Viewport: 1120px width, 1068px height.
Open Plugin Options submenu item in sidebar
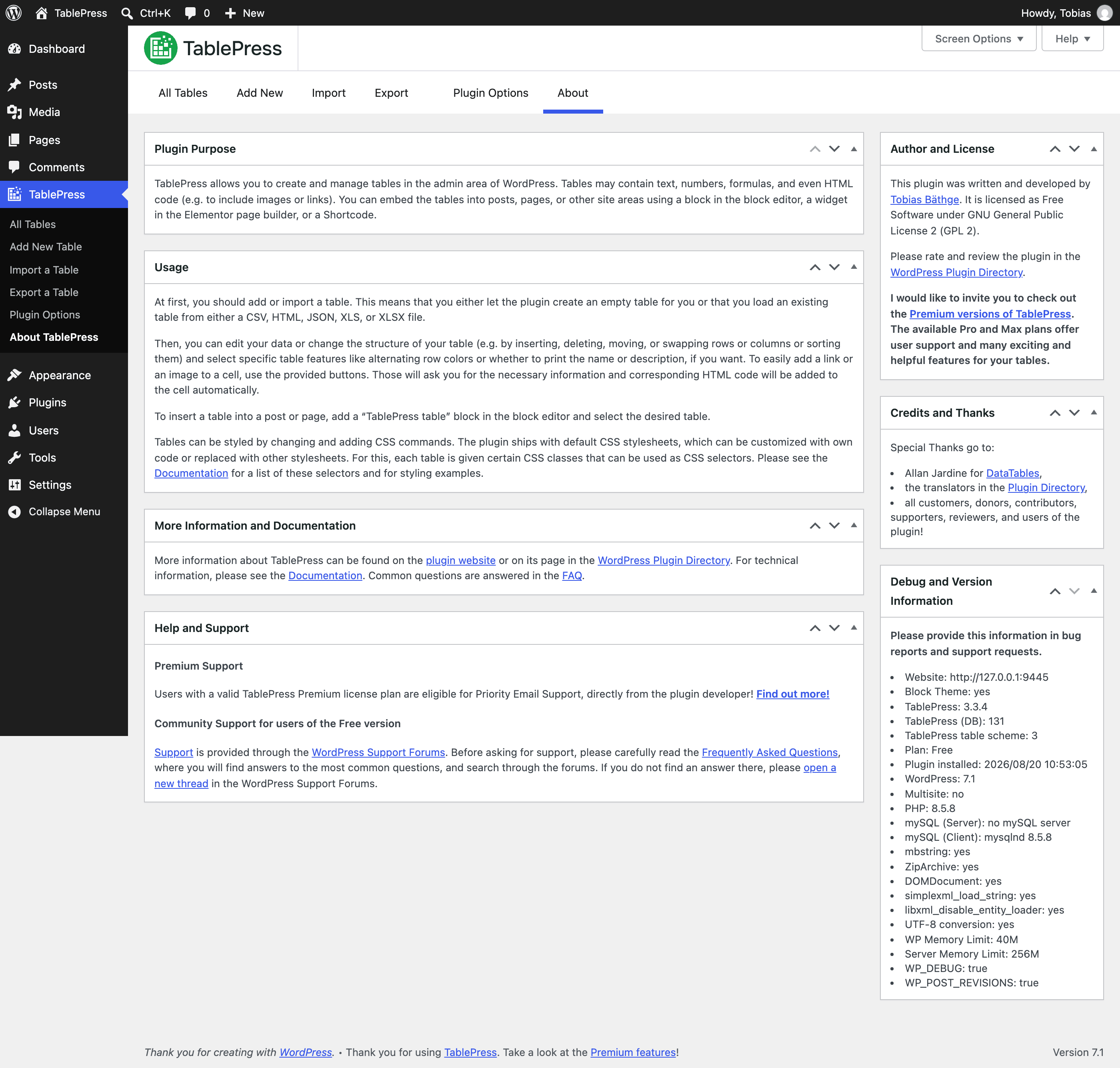[x=44, y=315]
